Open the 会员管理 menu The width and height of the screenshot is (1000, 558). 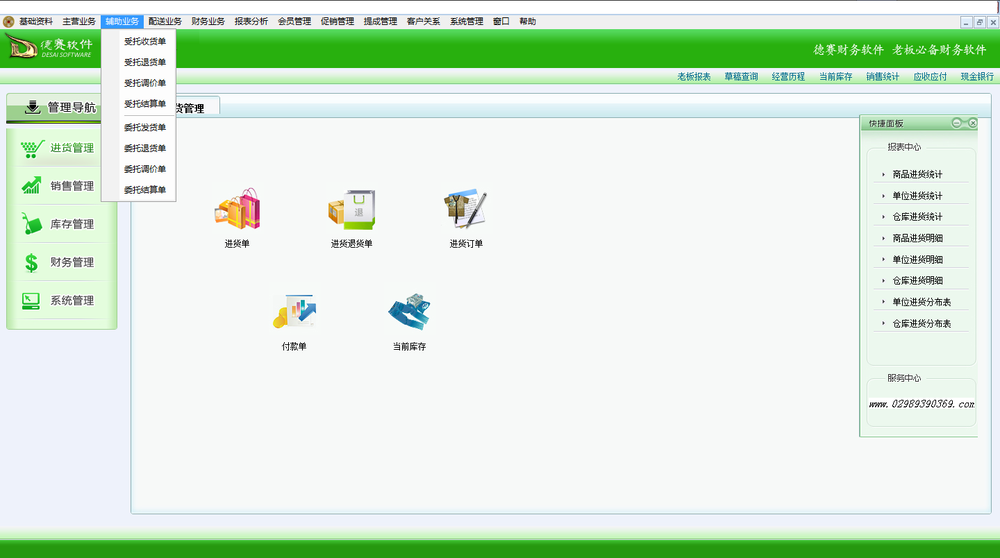tap(294, 22)
